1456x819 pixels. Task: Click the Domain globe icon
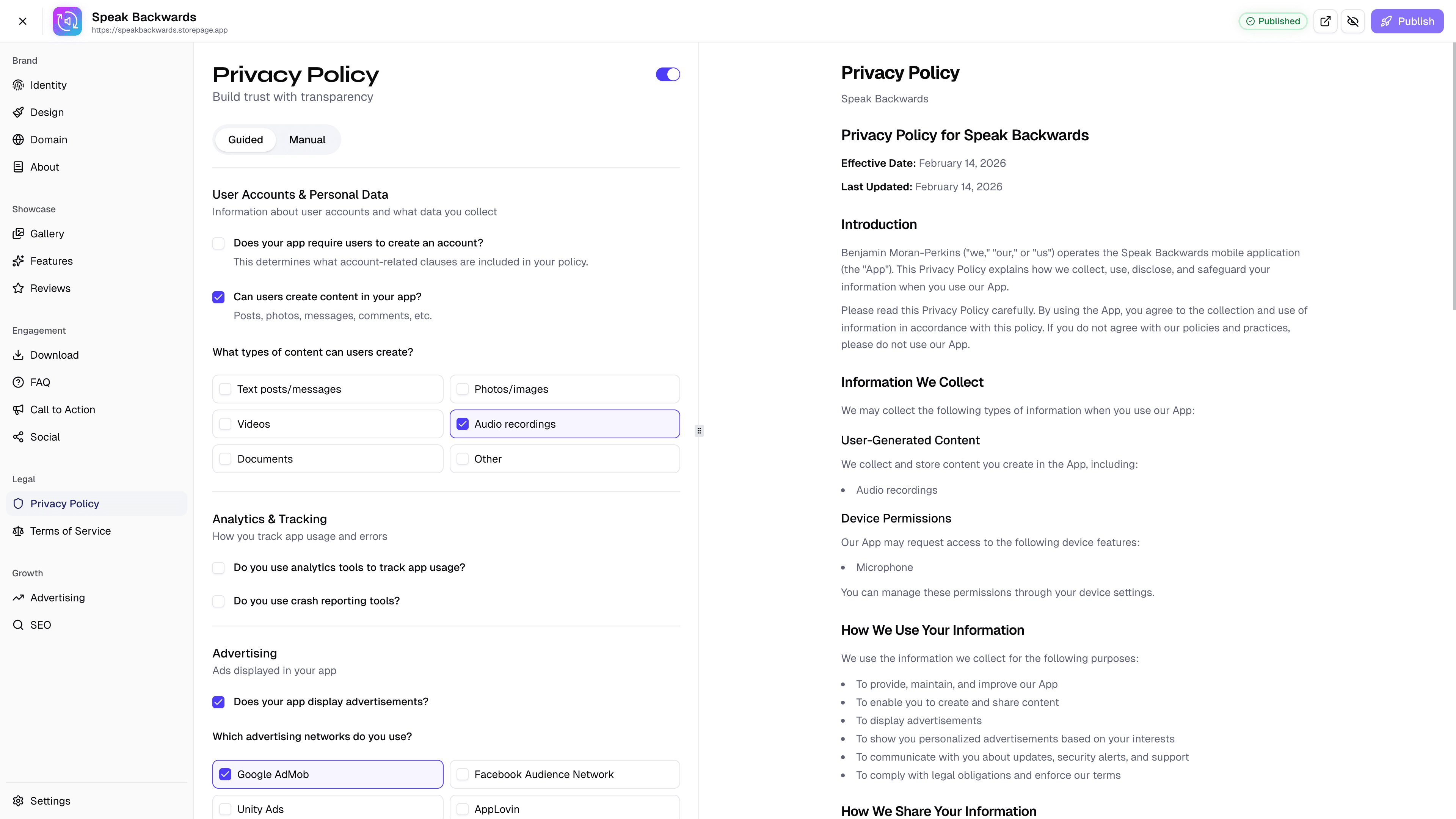(x=18, y=140)
